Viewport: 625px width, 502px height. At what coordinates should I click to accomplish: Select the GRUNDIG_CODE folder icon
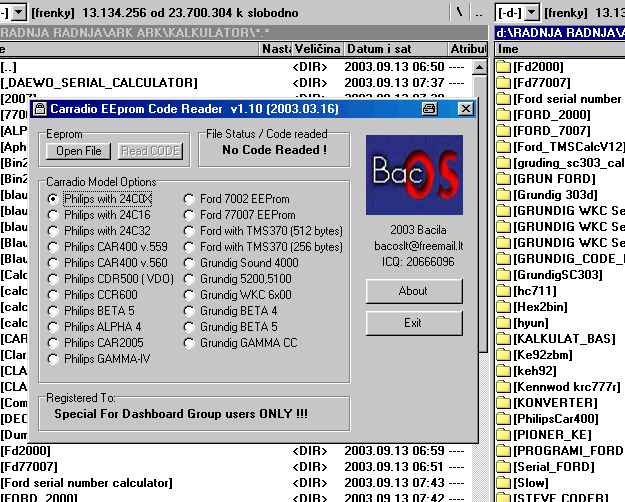click(x=504, y=259)
